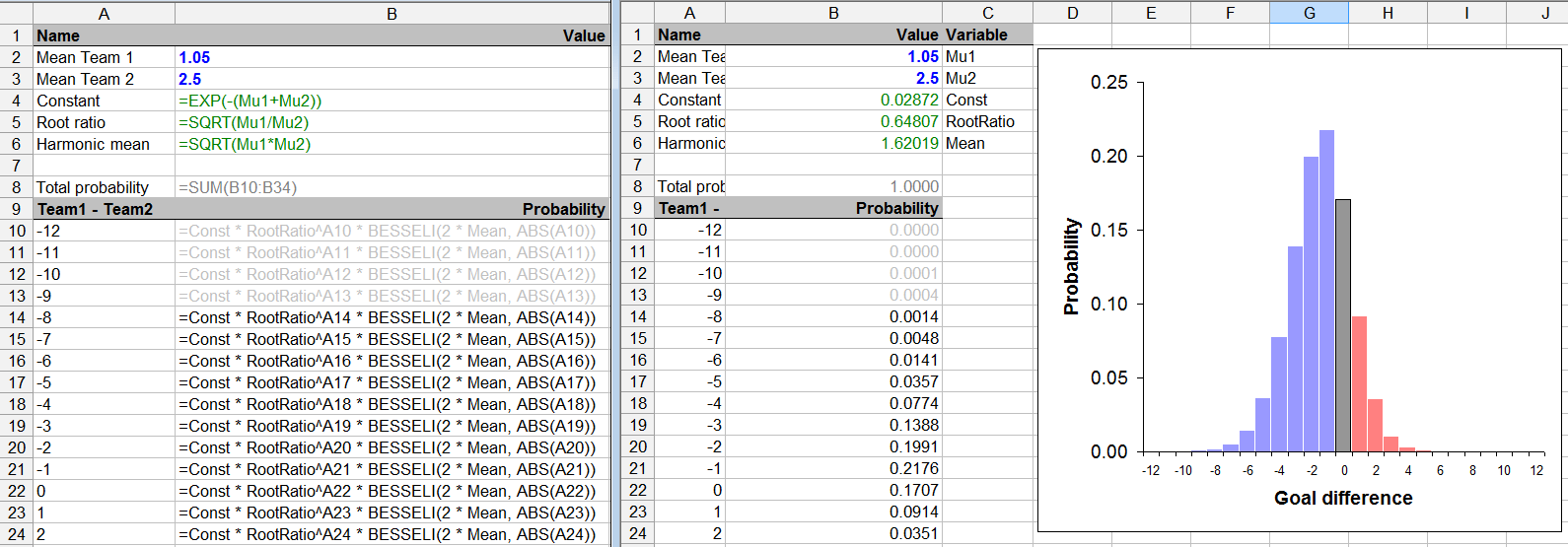
Task: Select probability value 0.1991
Action: click(x=833, y=446)
